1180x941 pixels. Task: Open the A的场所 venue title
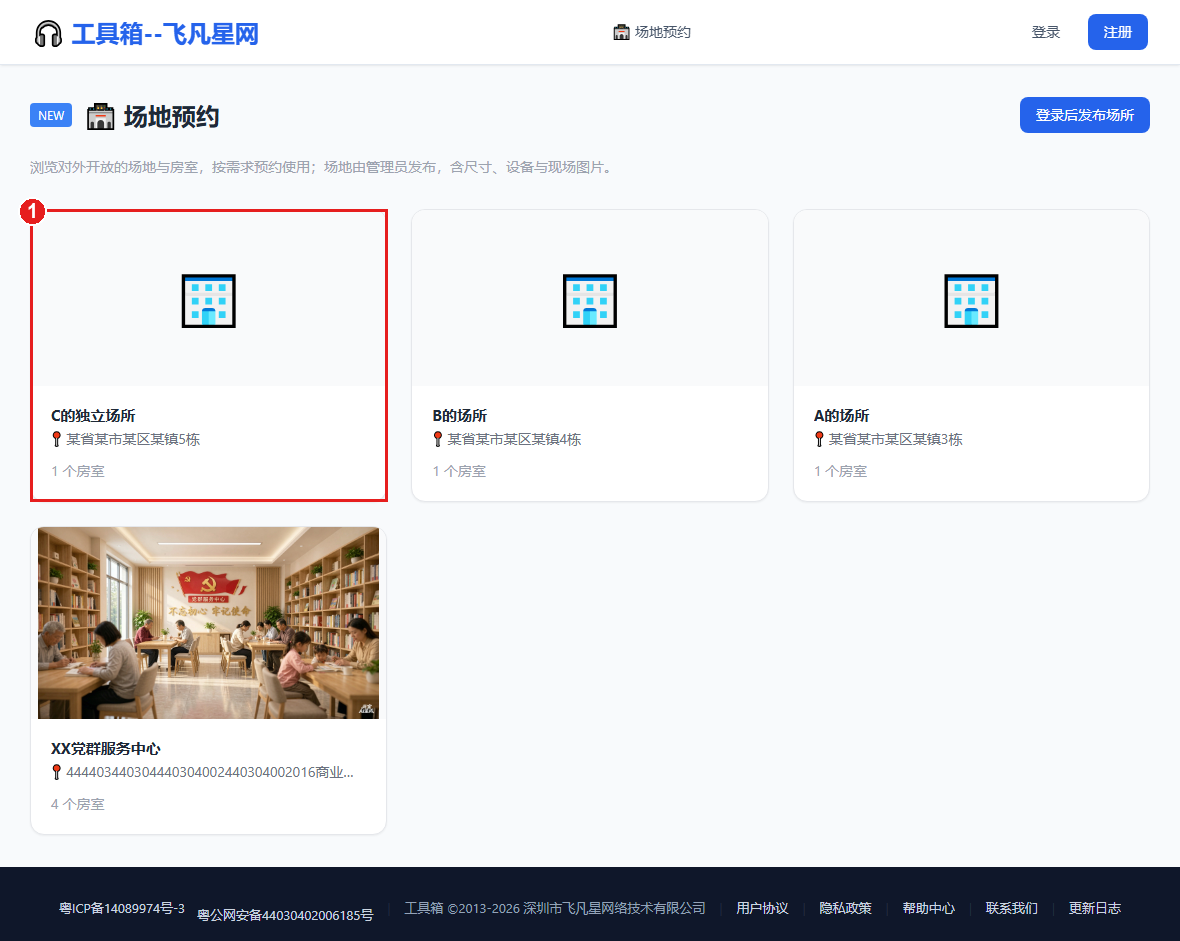tap(841, 416)
